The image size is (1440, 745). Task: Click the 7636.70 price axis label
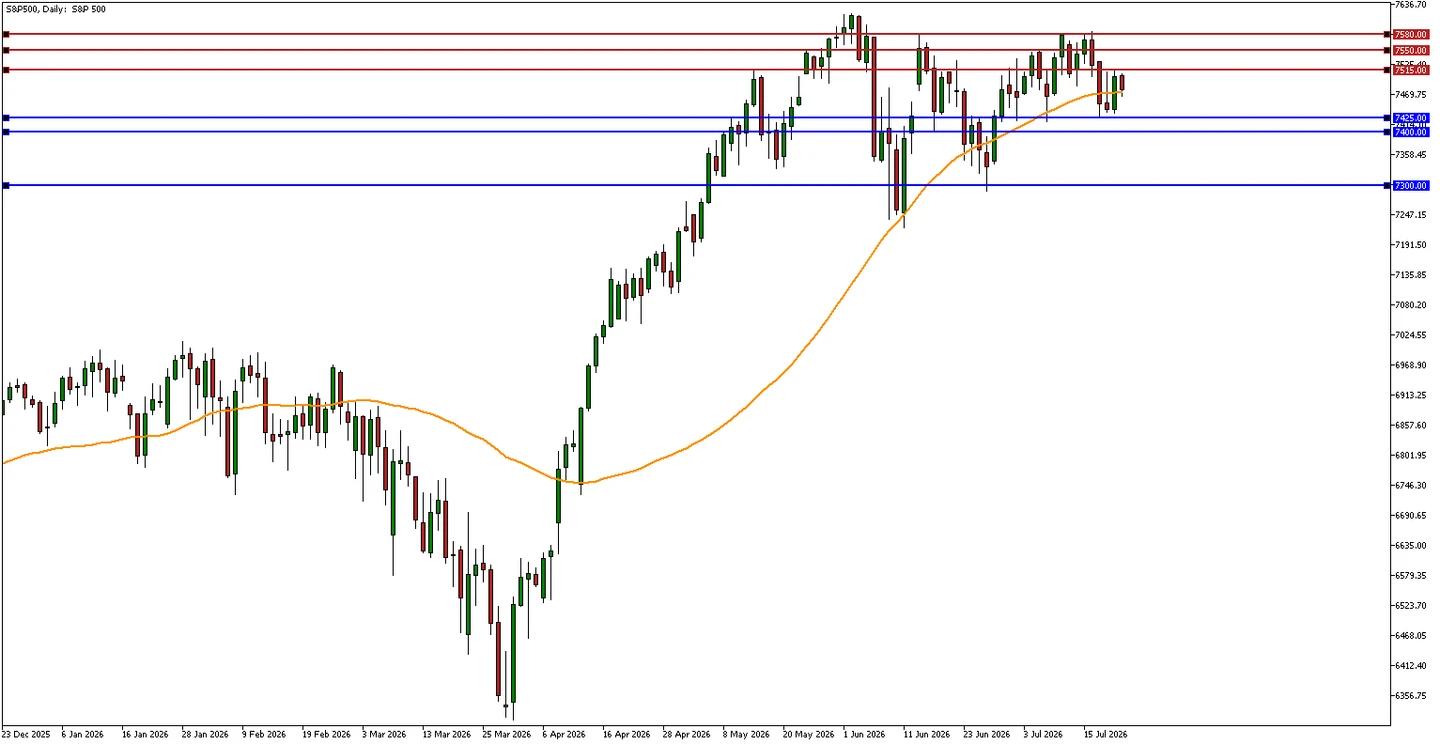pyautogui.click(x=1410, y=5)
